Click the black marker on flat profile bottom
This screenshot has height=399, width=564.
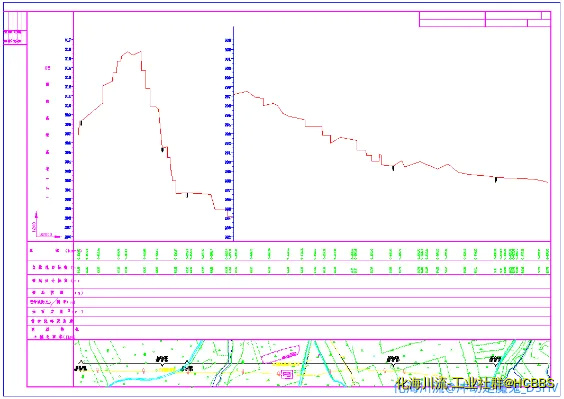pos(187,195)
